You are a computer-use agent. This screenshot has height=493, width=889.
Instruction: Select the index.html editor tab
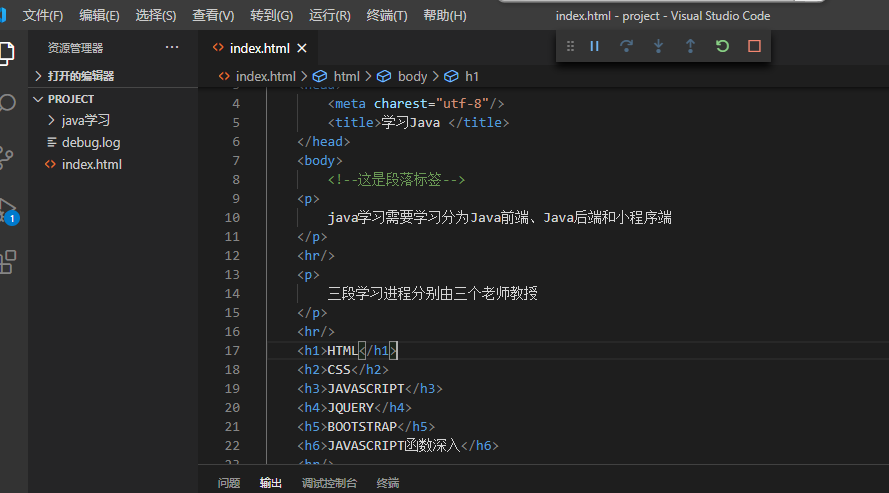pos(259,49)
